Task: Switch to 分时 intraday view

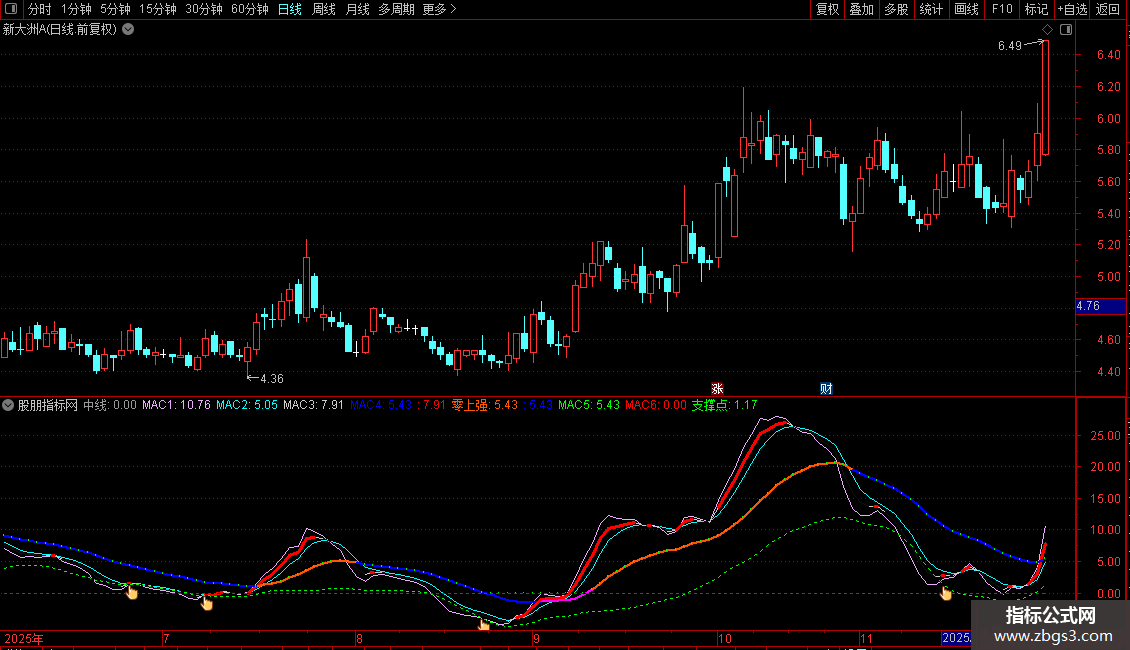Action: 40,9
